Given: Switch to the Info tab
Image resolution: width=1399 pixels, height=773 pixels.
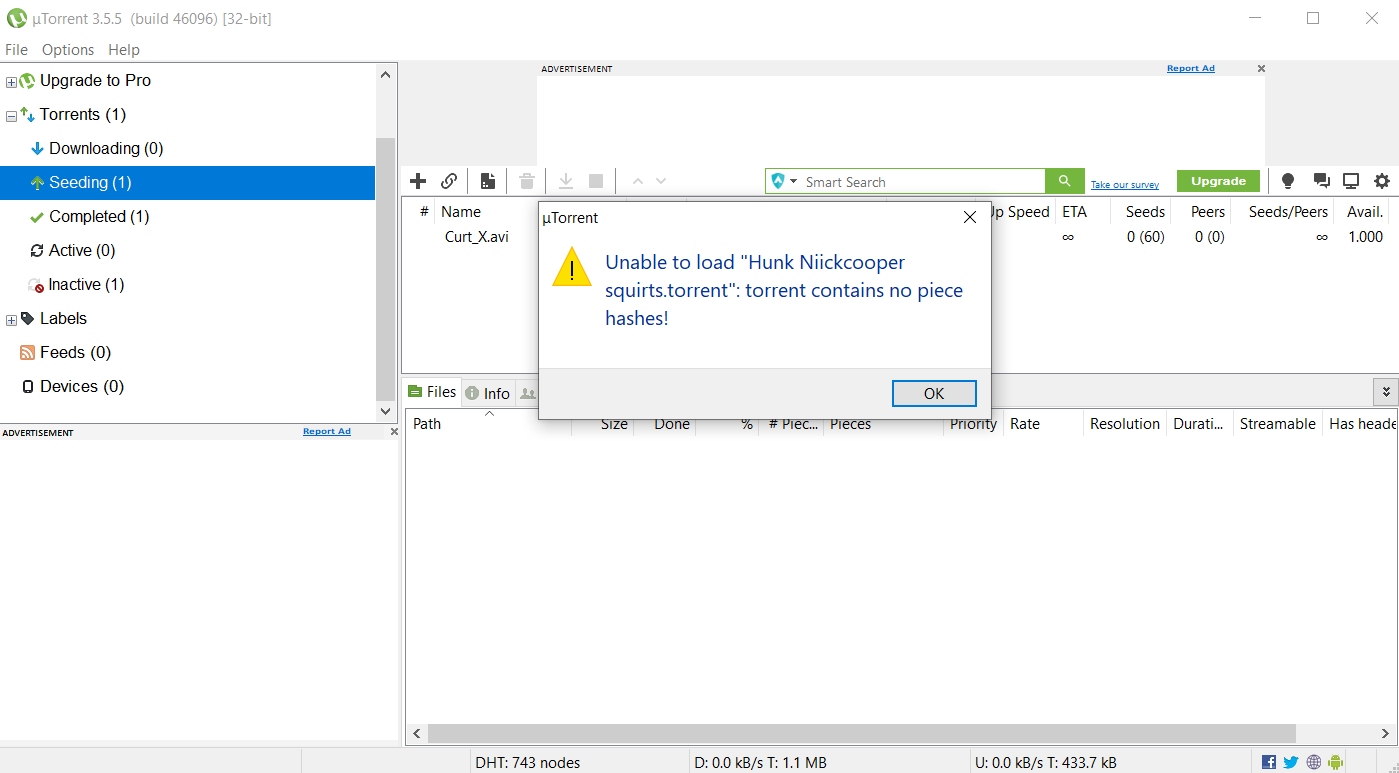Looking at the screenshot, I should [x=487, y=393].
